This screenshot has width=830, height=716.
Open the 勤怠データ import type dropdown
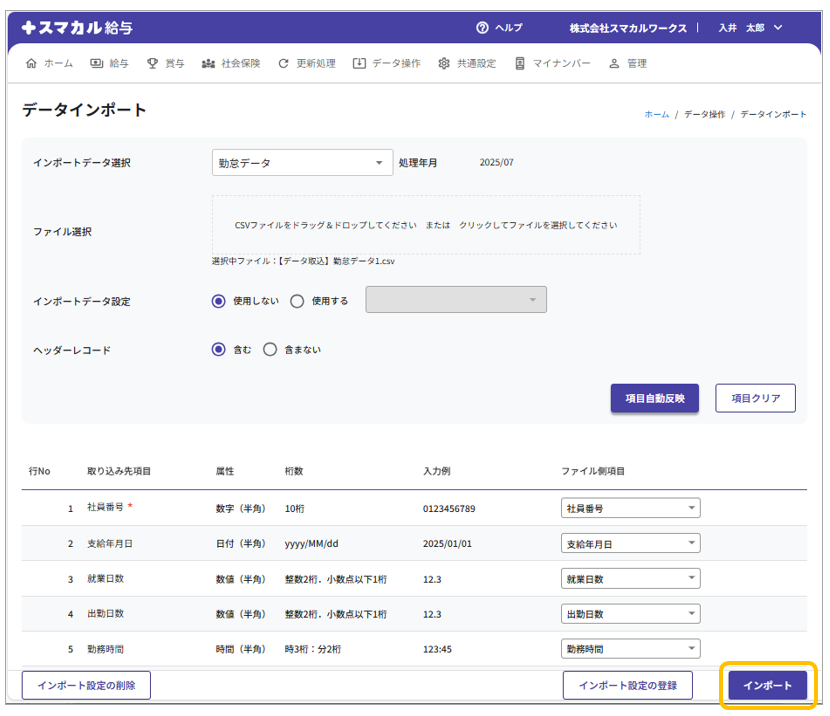click(302, 163)
